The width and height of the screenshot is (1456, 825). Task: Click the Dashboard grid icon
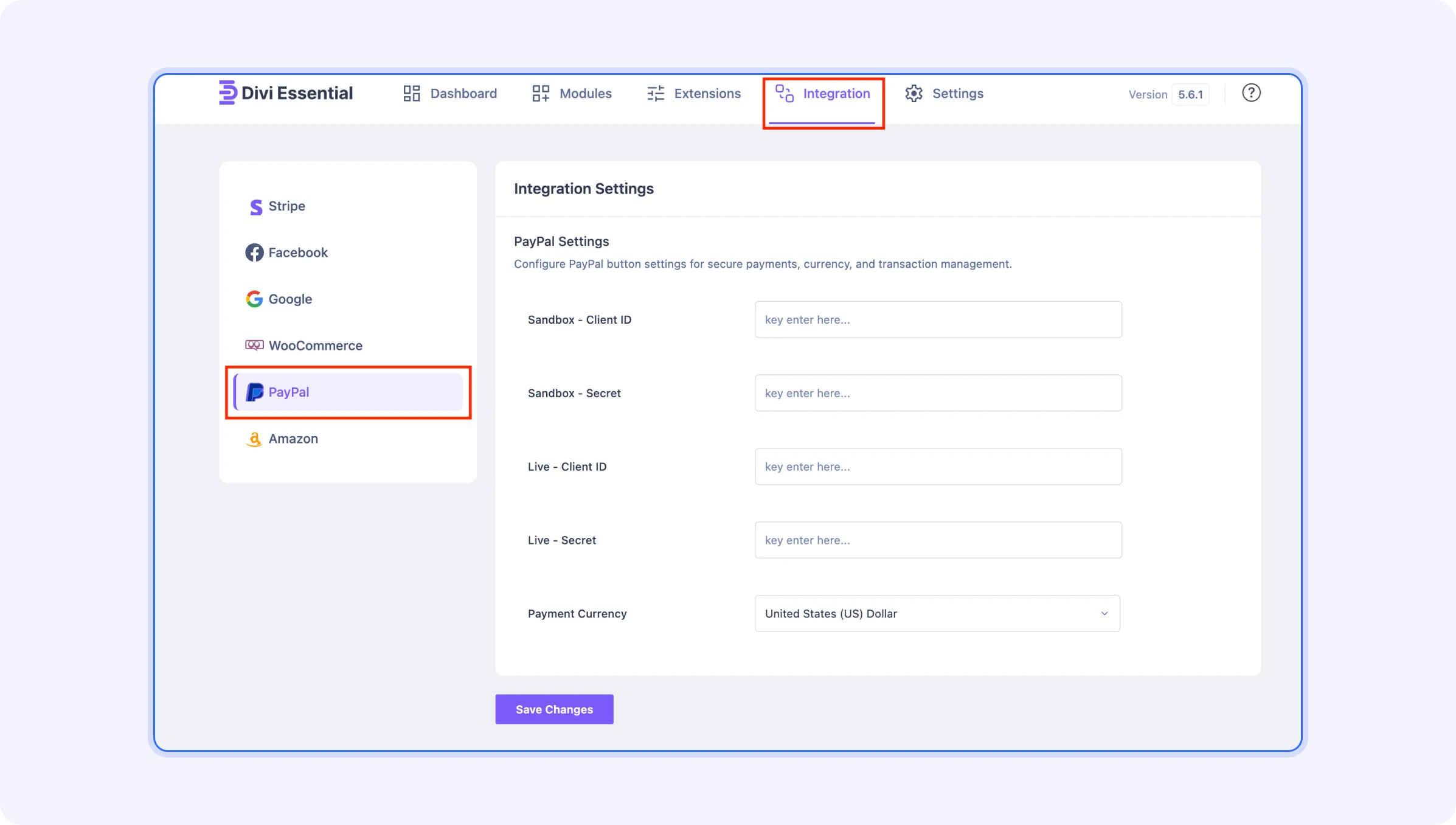(x=412, y=93)
